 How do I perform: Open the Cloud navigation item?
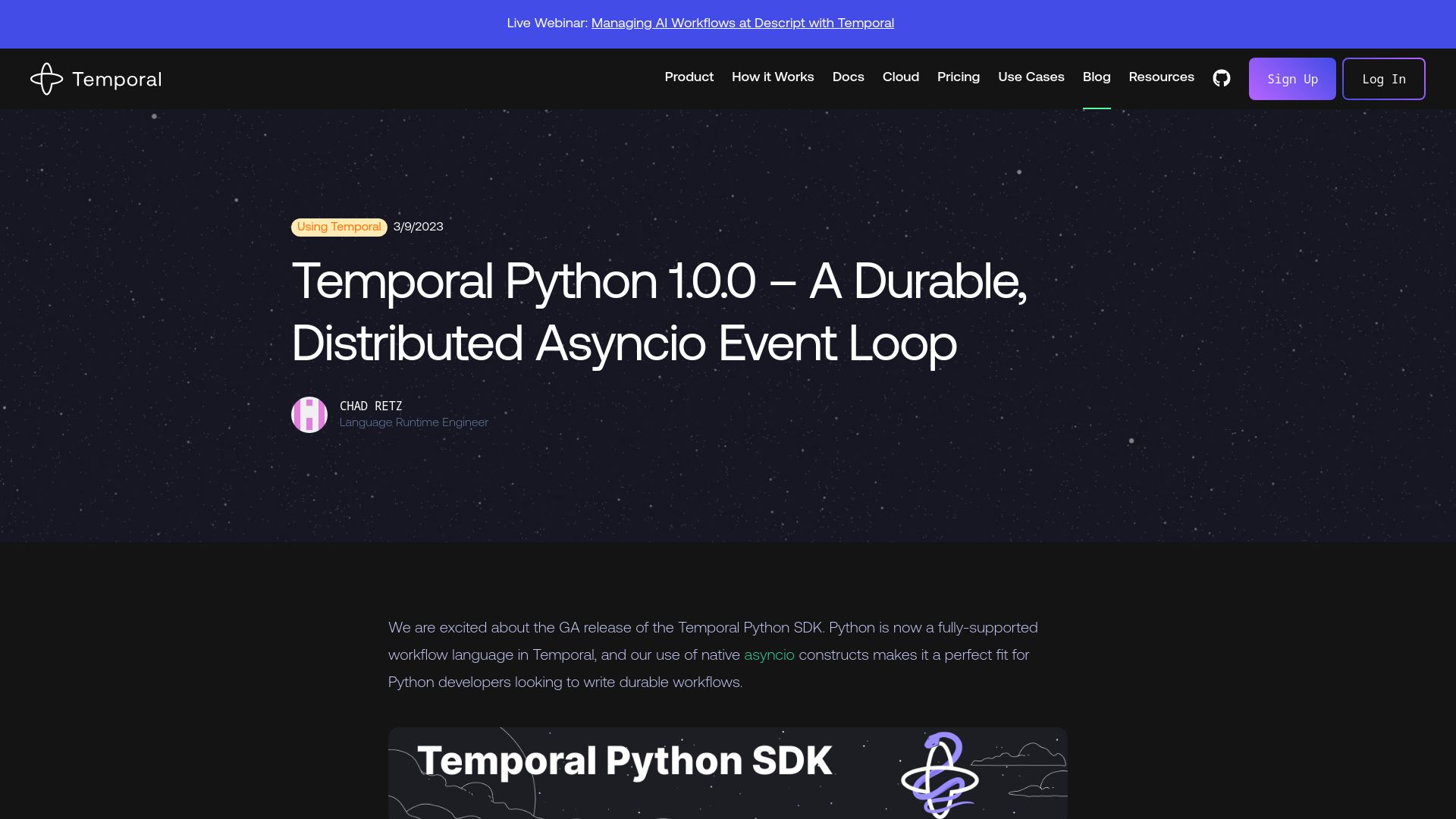(x=900, y=77)
